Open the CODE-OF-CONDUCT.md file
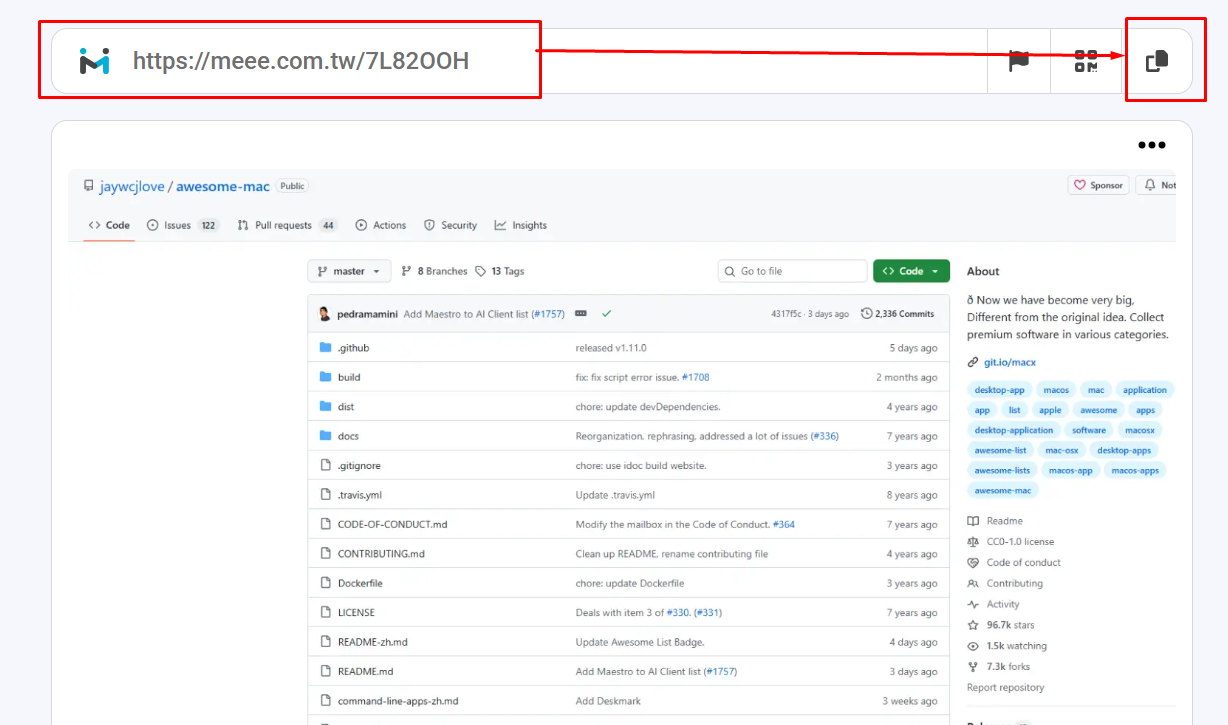The image size is (1228, 725). point(392,524)
